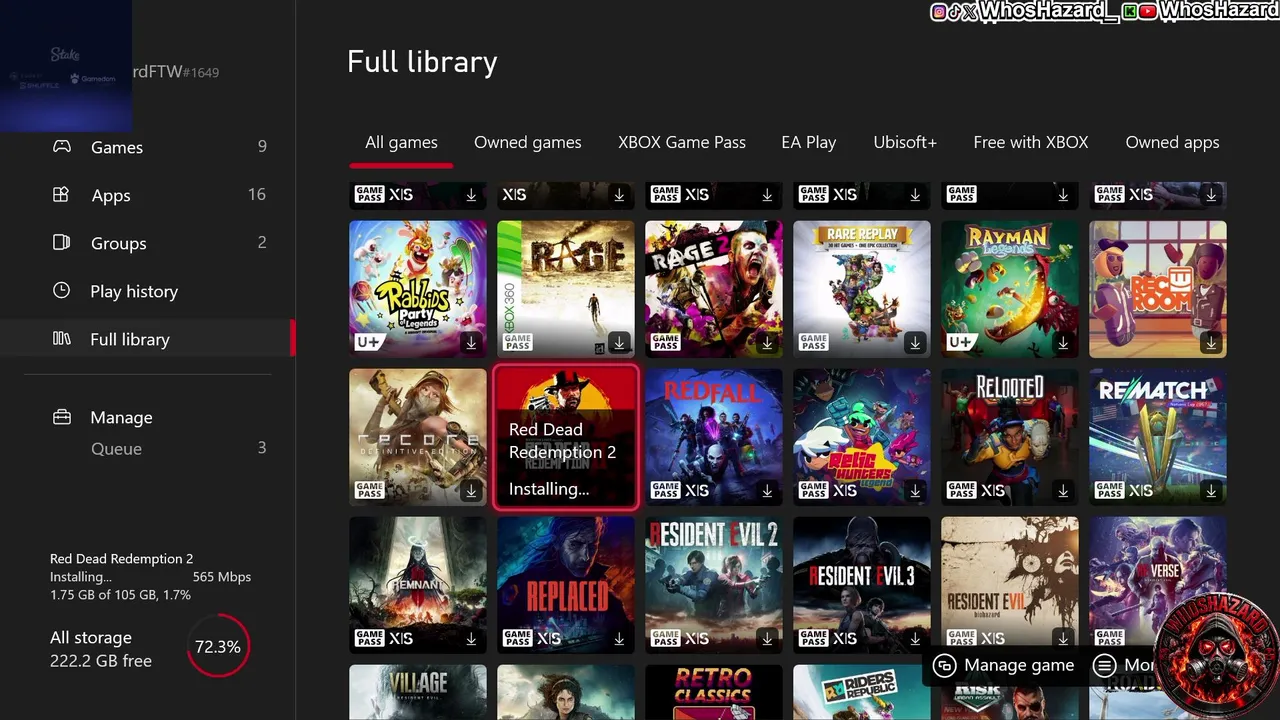Open the Riders Republic tile
This screenshot has height=720, width=1280.
coord(862,692)
